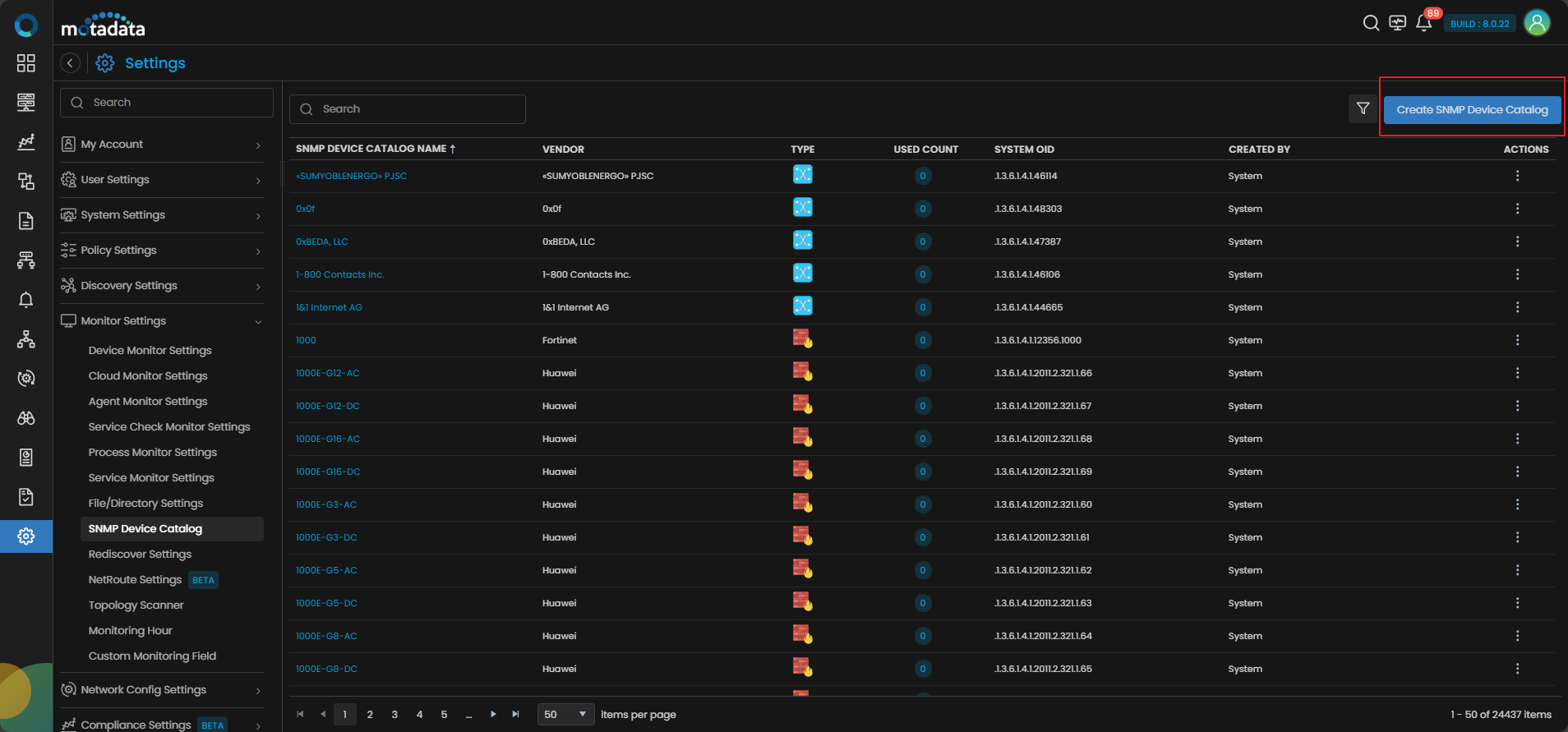Image resolution: width=1568 pixels, height=732 pixels.
Task: Click the health monitor screen icon in the header
Action: 1397,23
